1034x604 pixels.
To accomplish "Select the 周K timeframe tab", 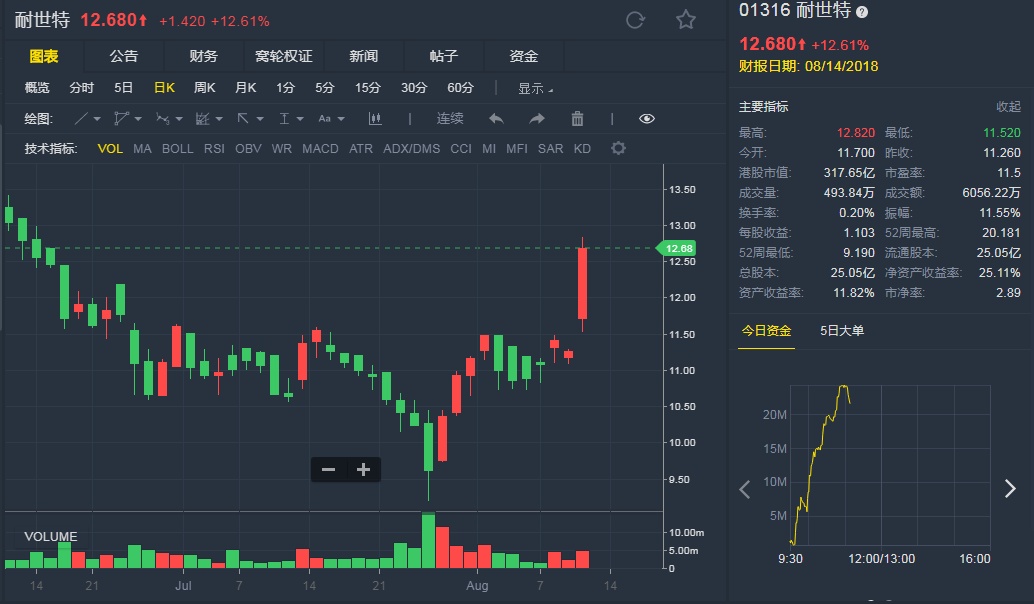I will 205,88.
